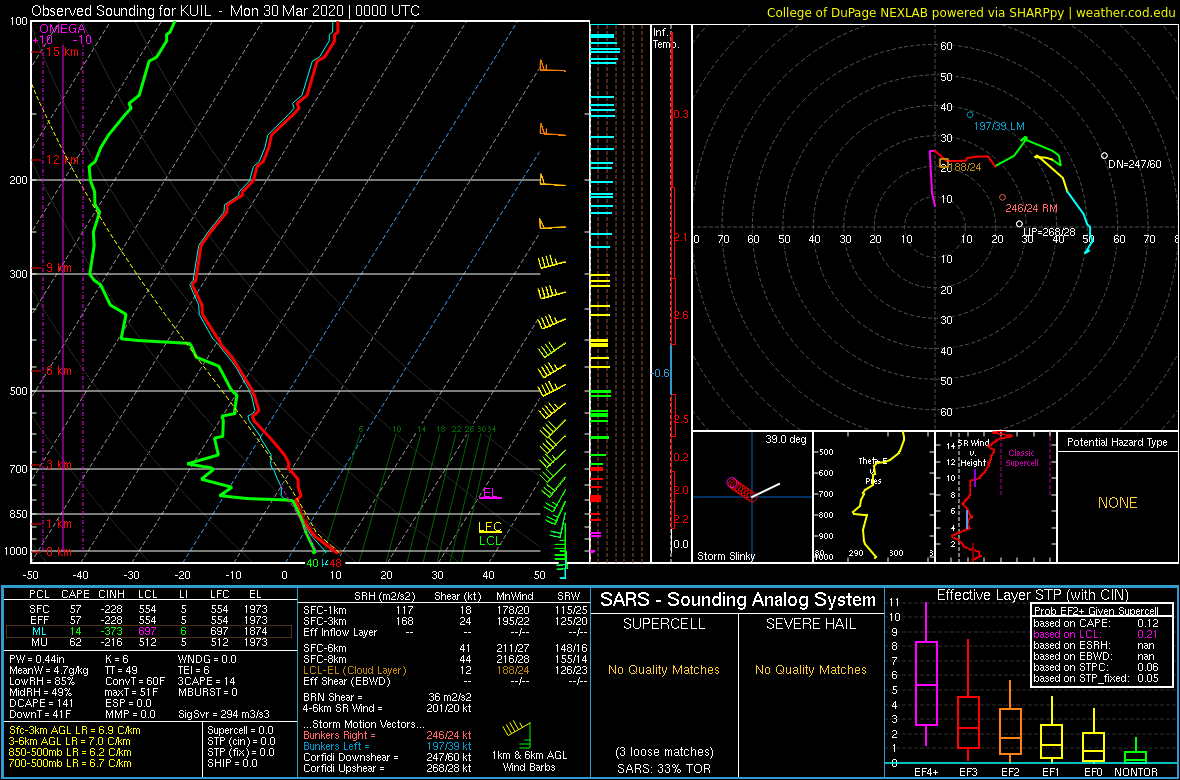Click the PW = 0.44in value
Image resolution: width=1180 pixels, height=780 pixels.
(x=38, y=660)
